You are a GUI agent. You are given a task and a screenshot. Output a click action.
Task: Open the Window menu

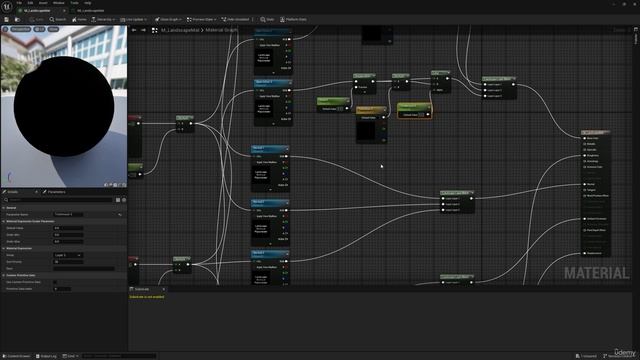[58, 3]
